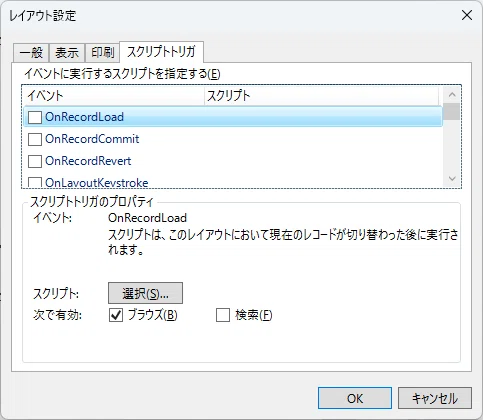The height and width of the screenshot is (420, 483).
Task: Enable the 検索(F) checkbox
Action: [x=223, y=315]
